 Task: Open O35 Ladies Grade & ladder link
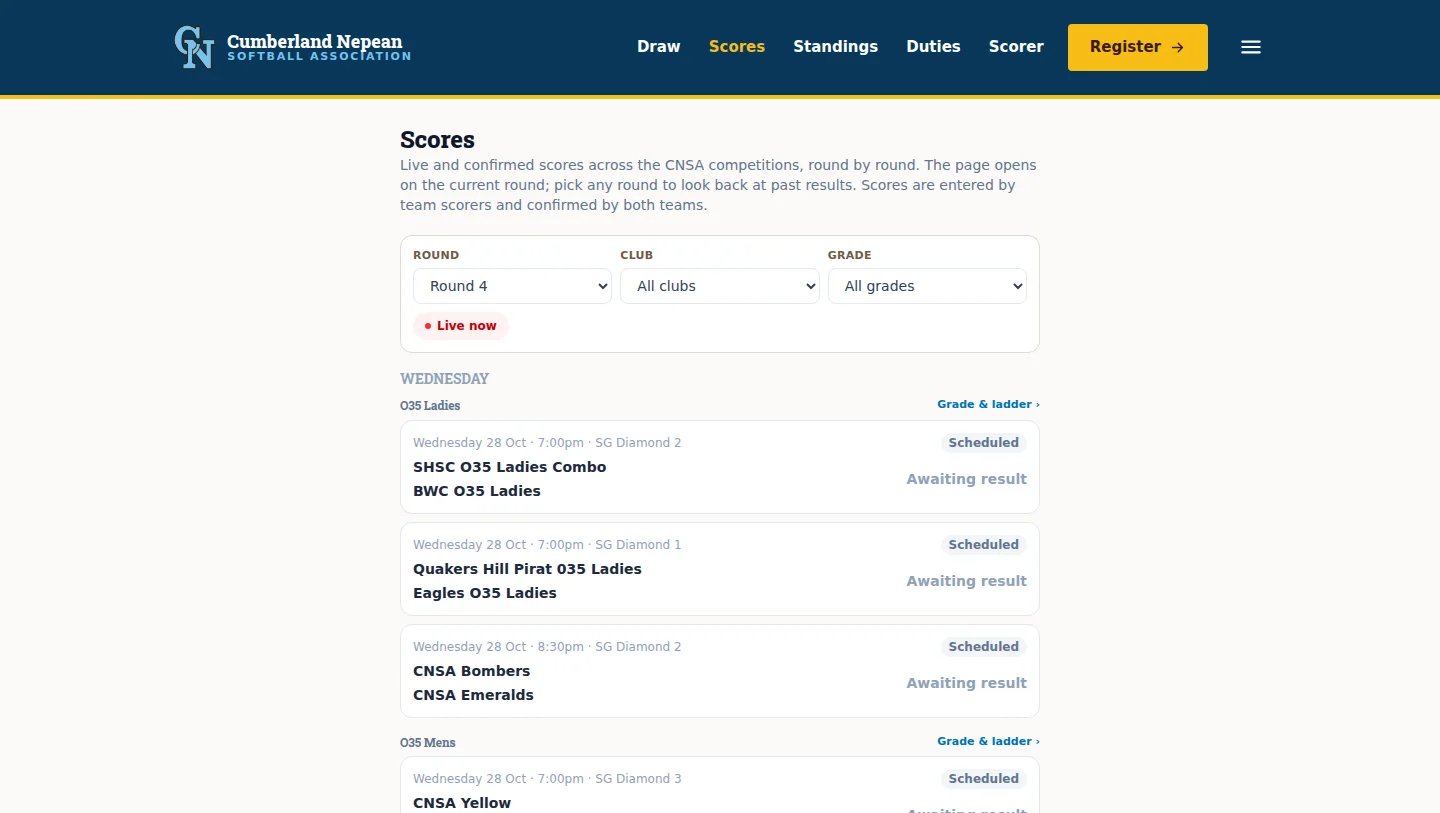click(988, 405)
